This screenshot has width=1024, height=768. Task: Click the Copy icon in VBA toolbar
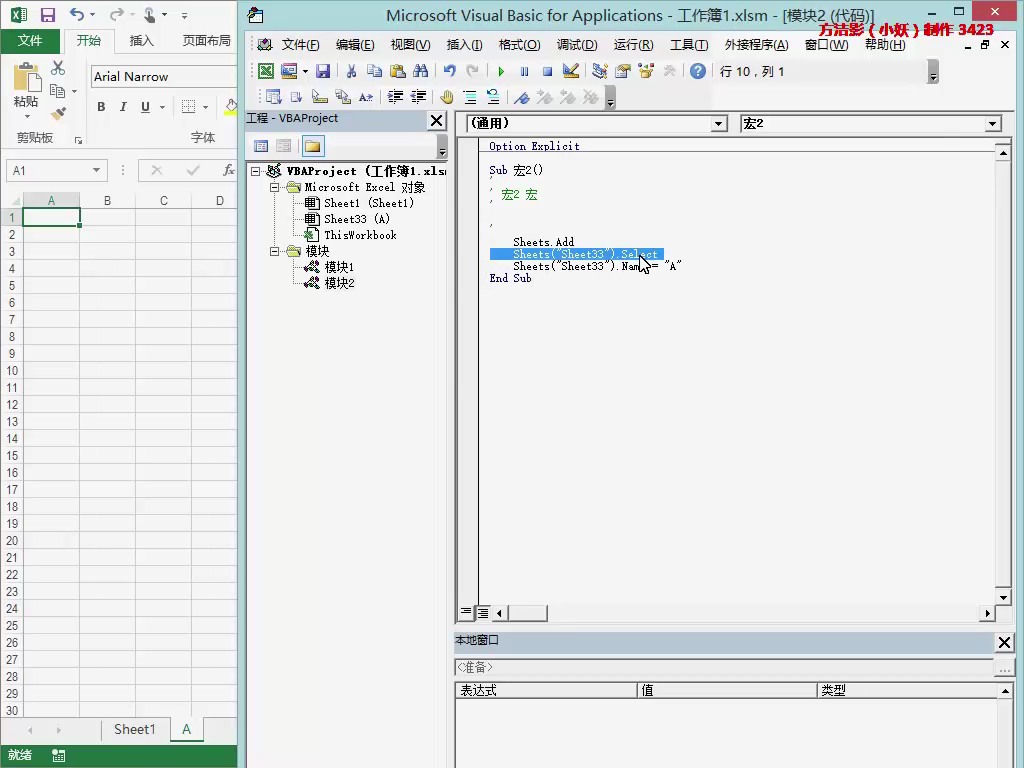[x=374, y=71]
